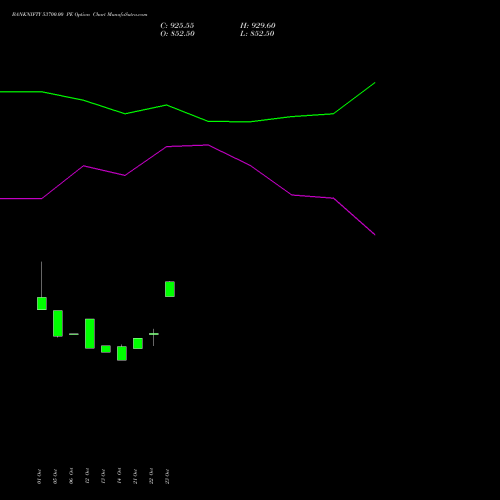
Task: Click the open value O: 852.50
Action: 177,34
